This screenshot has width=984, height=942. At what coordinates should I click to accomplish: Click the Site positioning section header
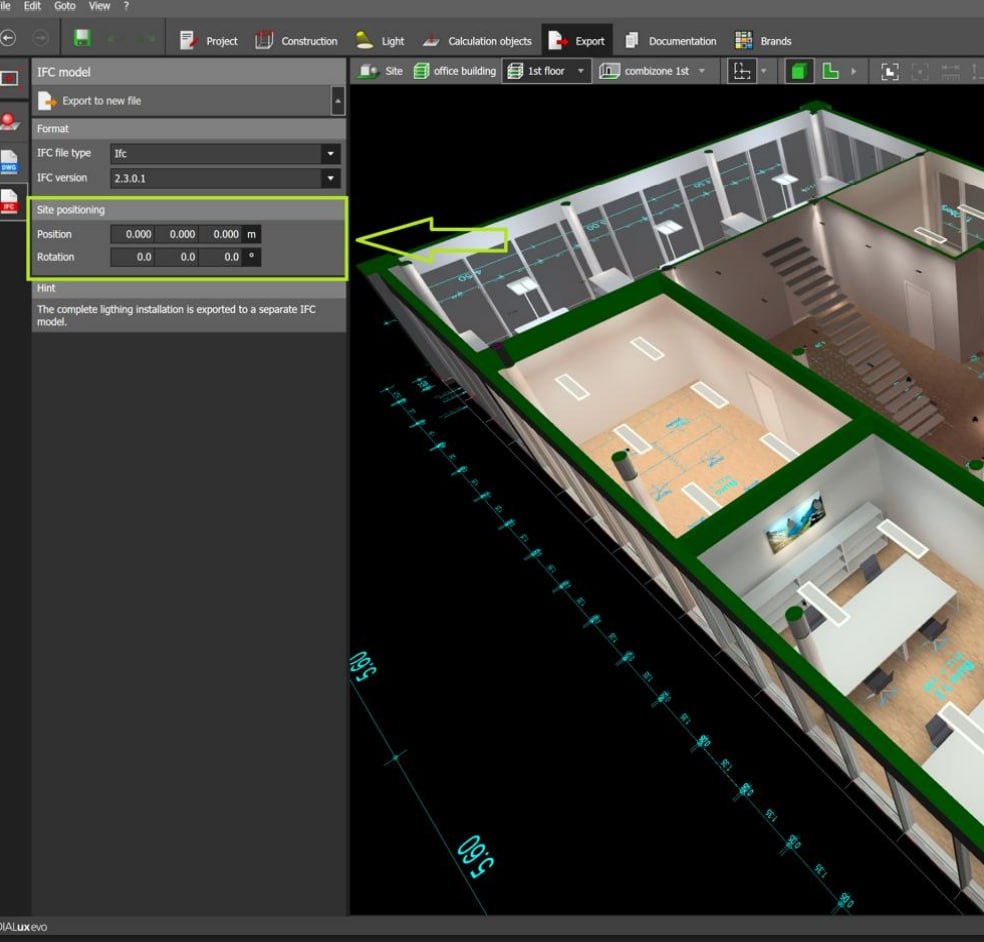coord(188,210)
